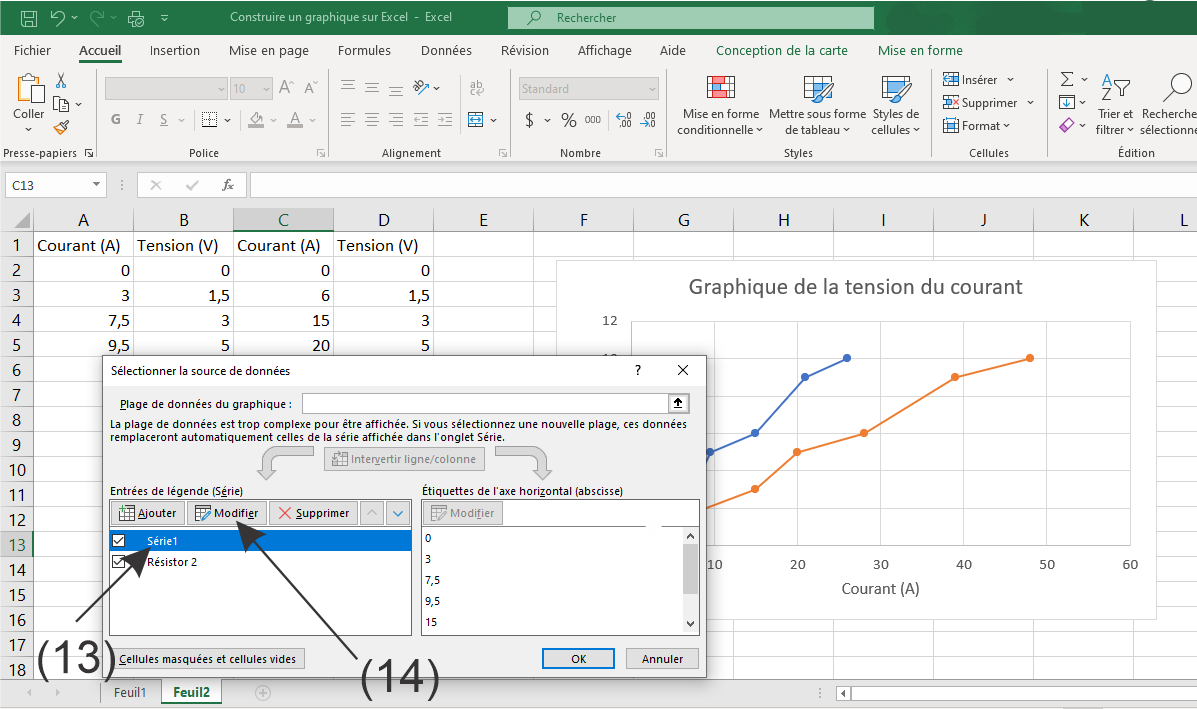Open the Insertion ribbon tab
Viewport: 1197px width, 709px height.
point(175,51)
